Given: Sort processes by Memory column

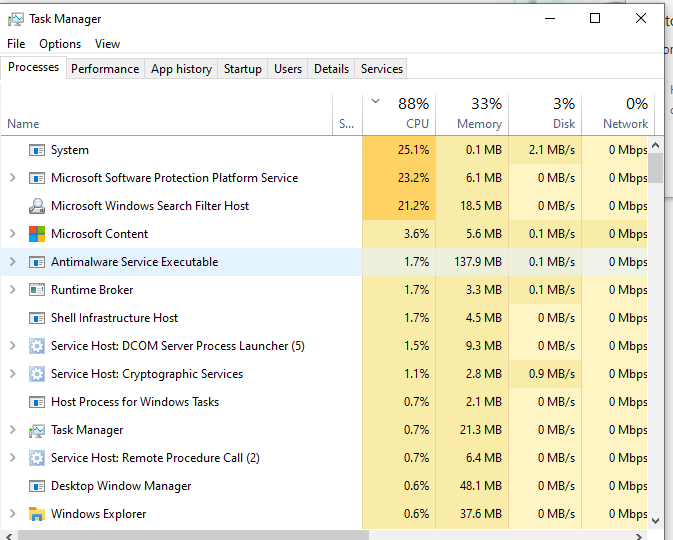Looking at the screenshot, I should tap(472, 113).
